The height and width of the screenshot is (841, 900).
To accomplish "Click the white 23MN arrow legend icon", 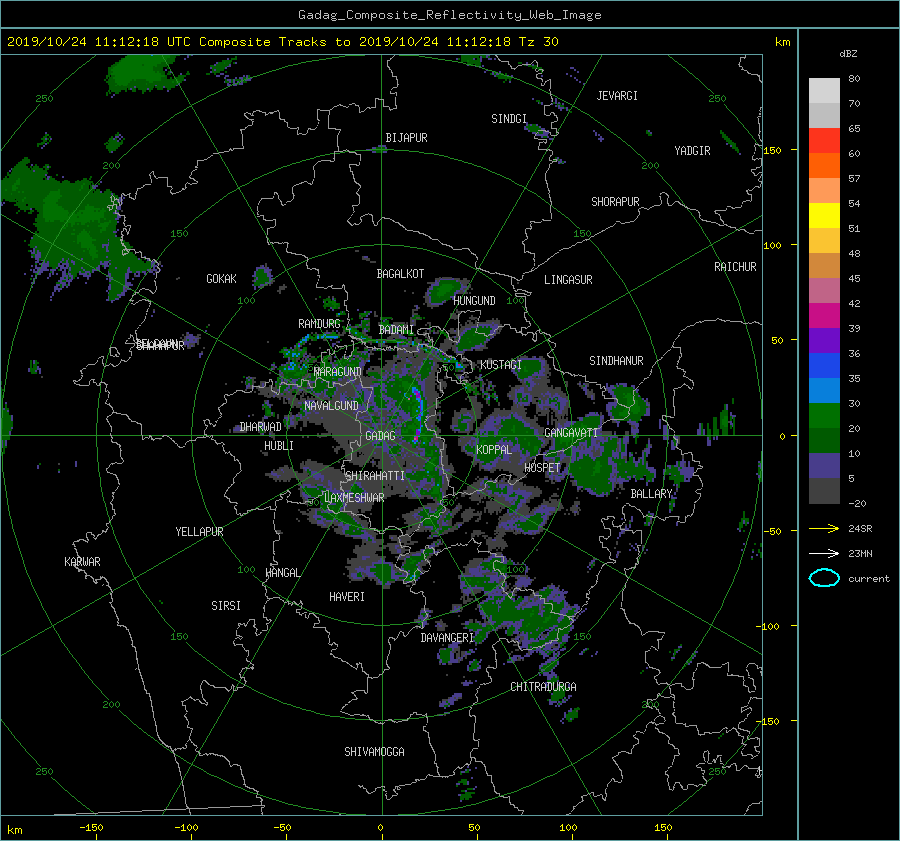I will [x=824, y=553].
